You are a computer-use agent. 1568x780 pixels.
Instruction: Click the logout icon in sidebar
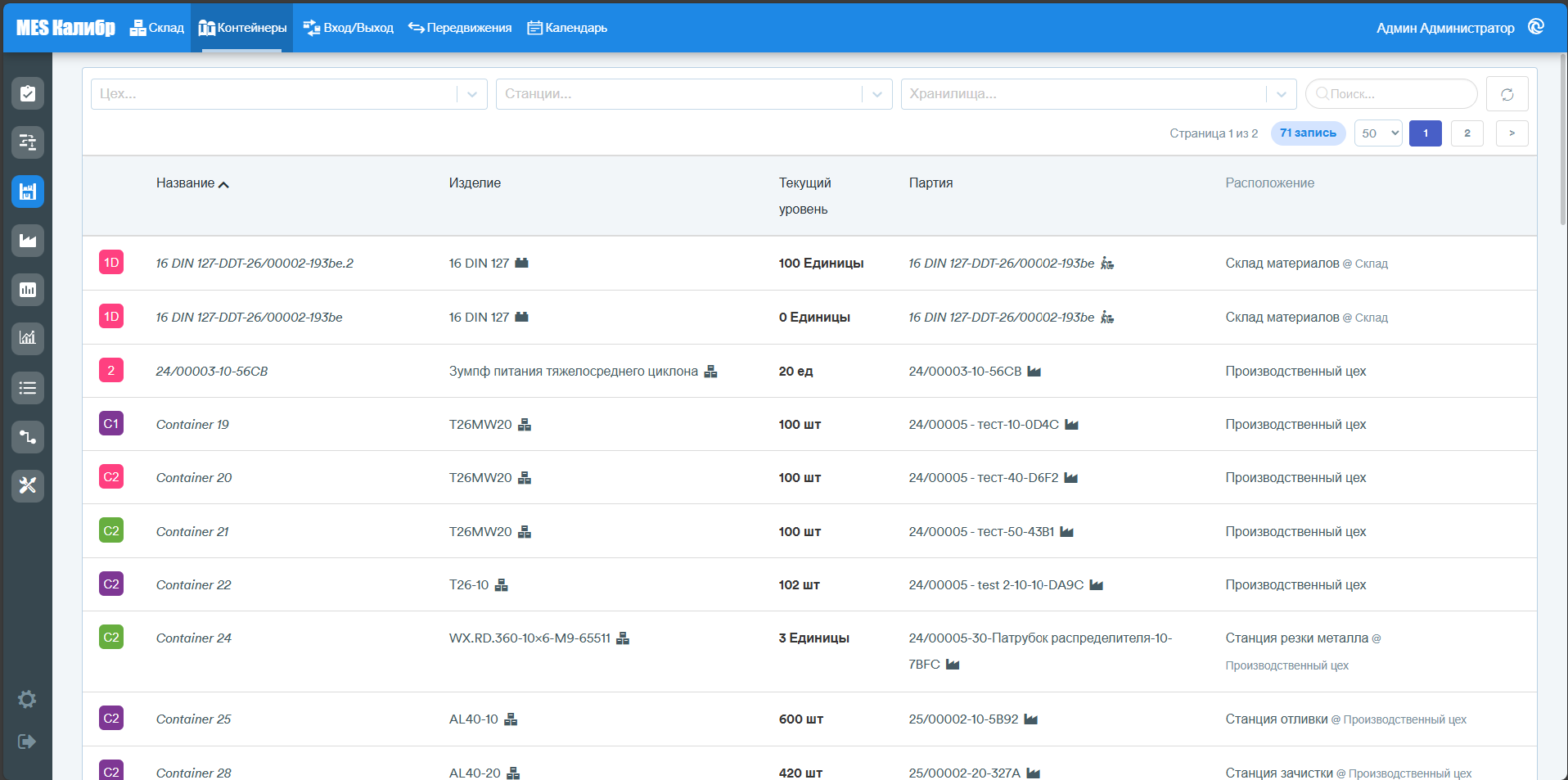(x=27, y=742)
